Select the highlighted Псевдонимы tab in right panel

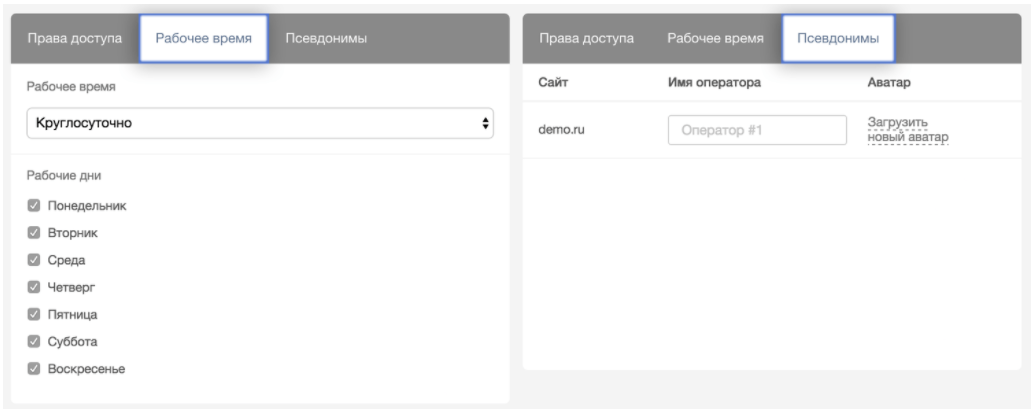coord(838,38)
